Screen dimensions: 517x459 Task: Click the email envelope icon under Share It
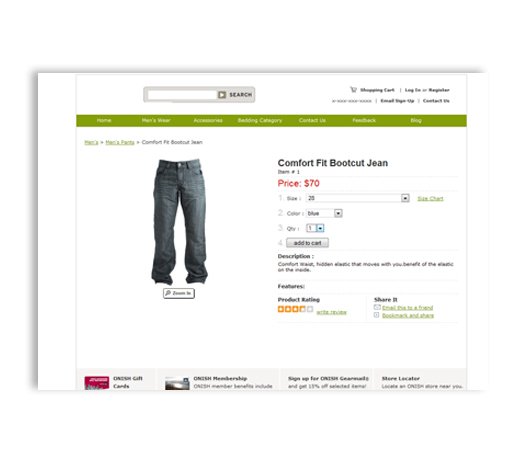click(x=377, y=307)
